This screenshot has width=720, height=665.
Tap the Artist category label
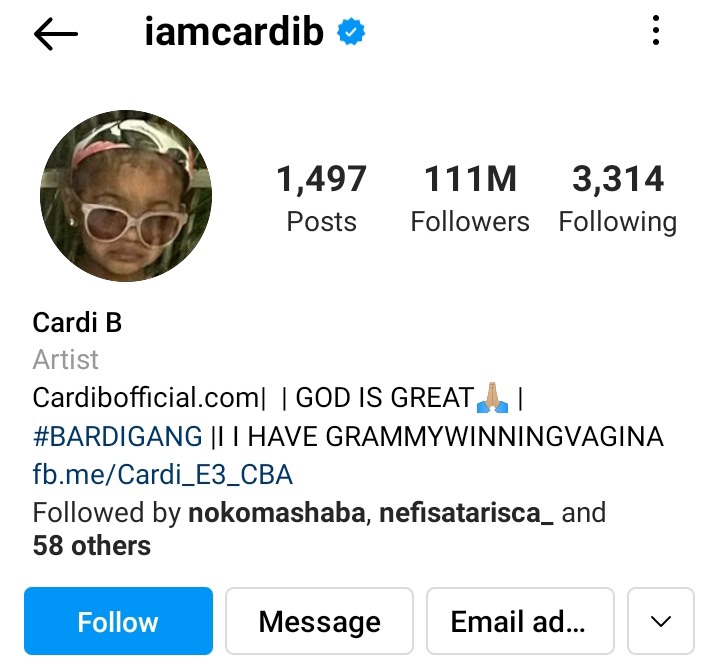(x=65, y=359)
